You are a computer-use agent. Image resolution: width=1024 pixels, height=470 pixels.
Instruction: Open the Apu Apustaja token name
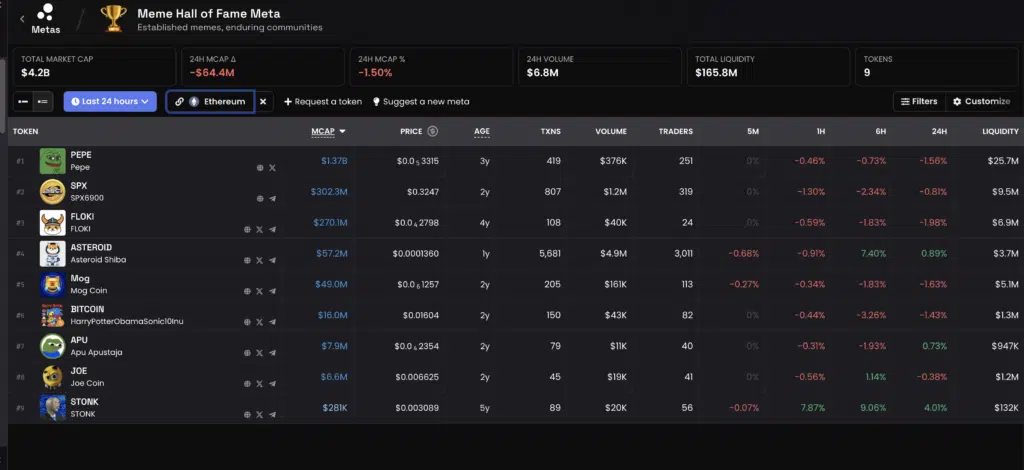click(96, 352)
